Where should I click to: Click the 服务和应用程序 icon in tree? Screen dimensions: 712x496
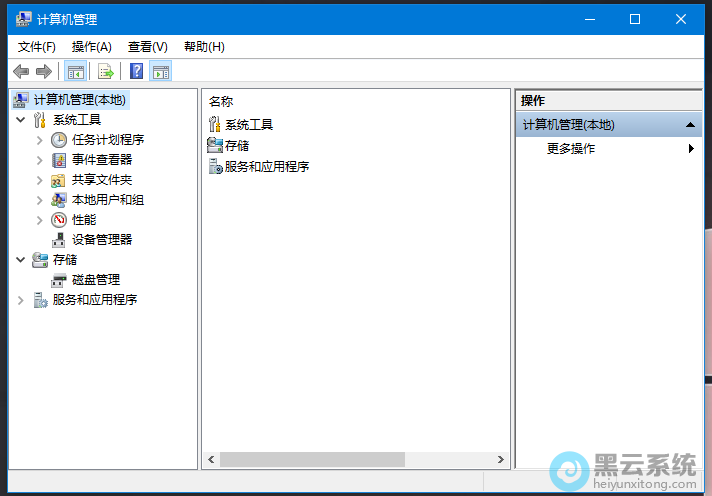click(40, 300)
